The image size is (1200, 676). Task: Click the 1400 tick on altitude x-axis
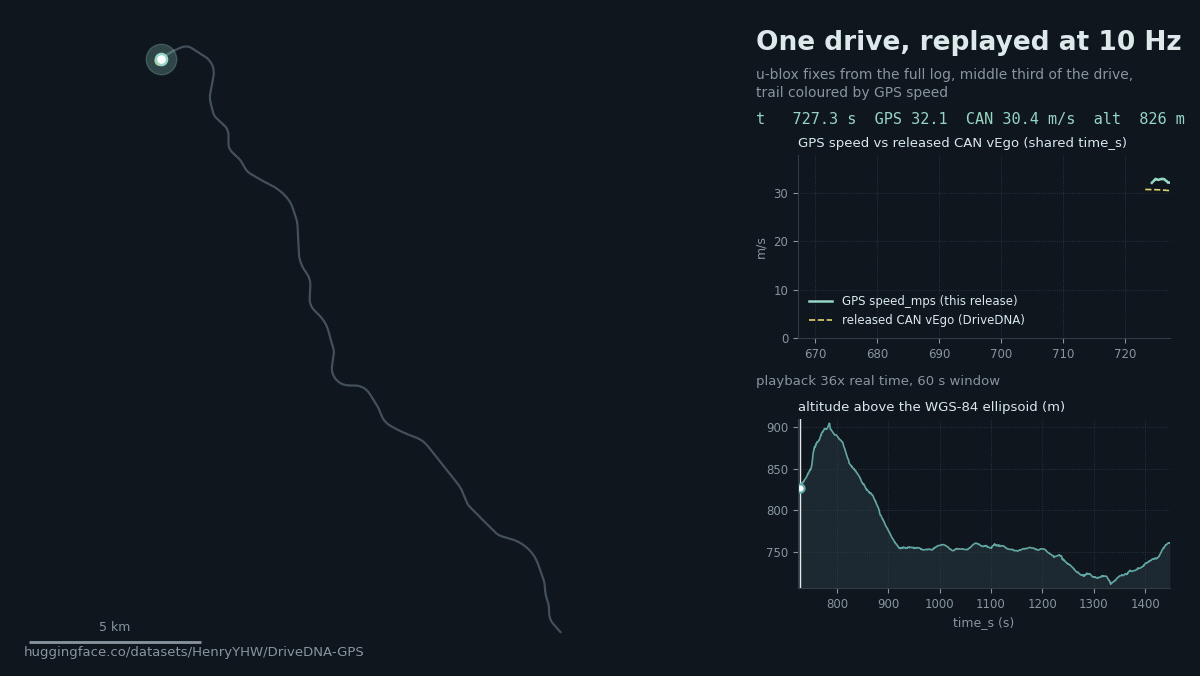[1145, 604]
